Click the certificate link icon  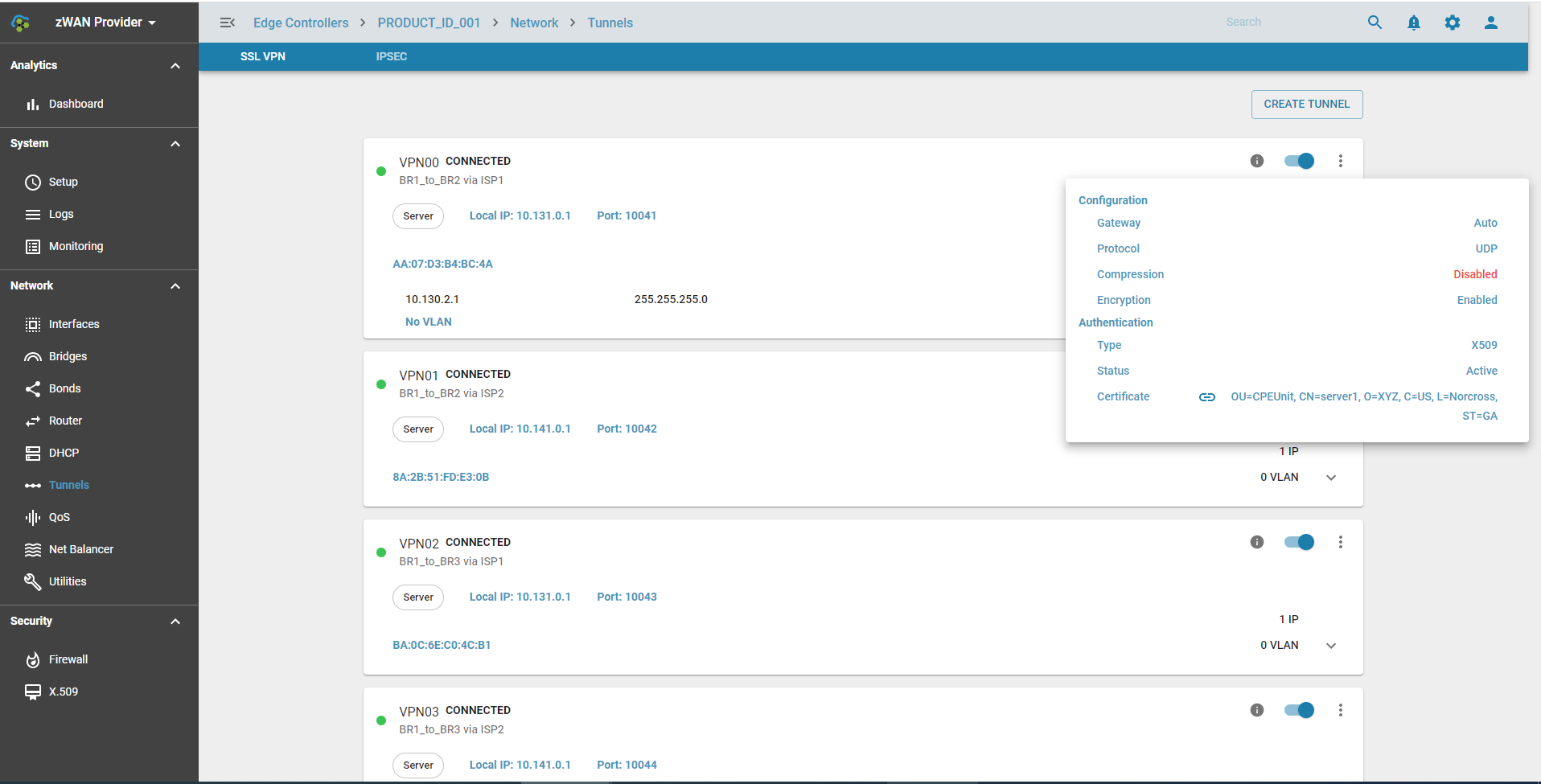pos(1206,397)
